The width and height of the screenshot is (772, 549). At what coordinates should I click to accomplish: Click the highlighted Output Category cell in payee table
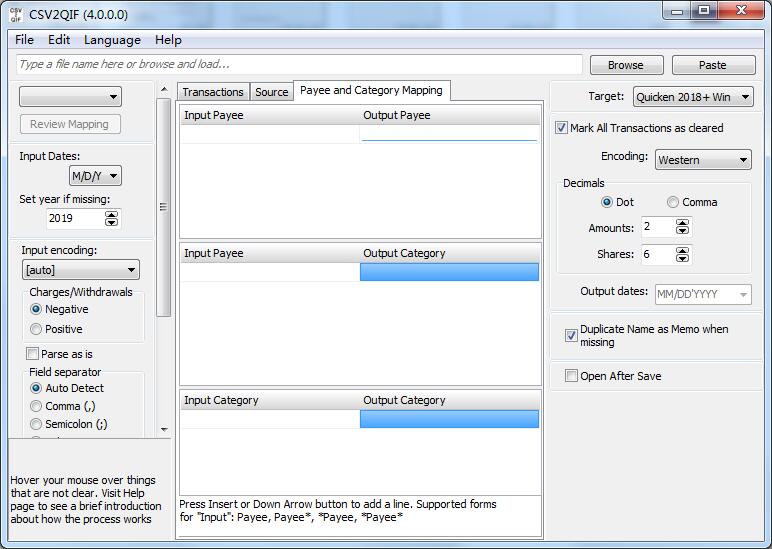[x=450, y=272]
